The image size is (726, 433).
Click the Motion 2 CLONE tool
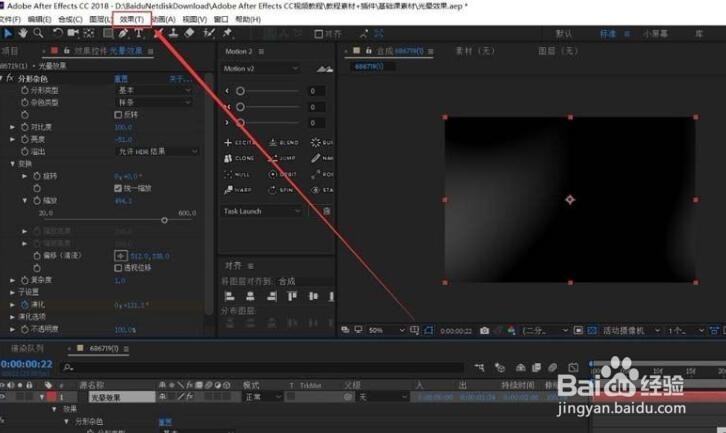pos(239,158)
